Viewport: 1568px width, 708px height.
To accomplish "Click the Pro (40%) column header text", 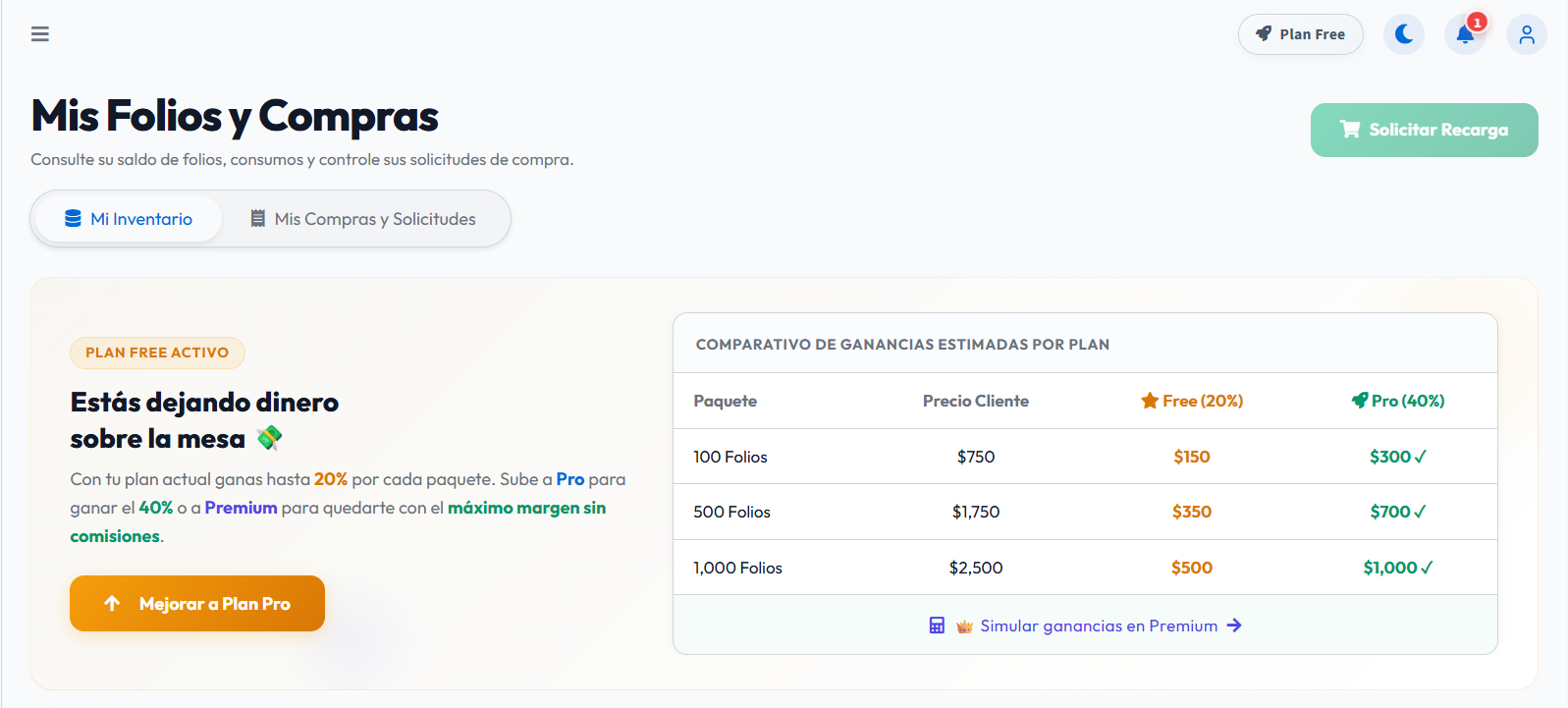I will [1408, 401].
